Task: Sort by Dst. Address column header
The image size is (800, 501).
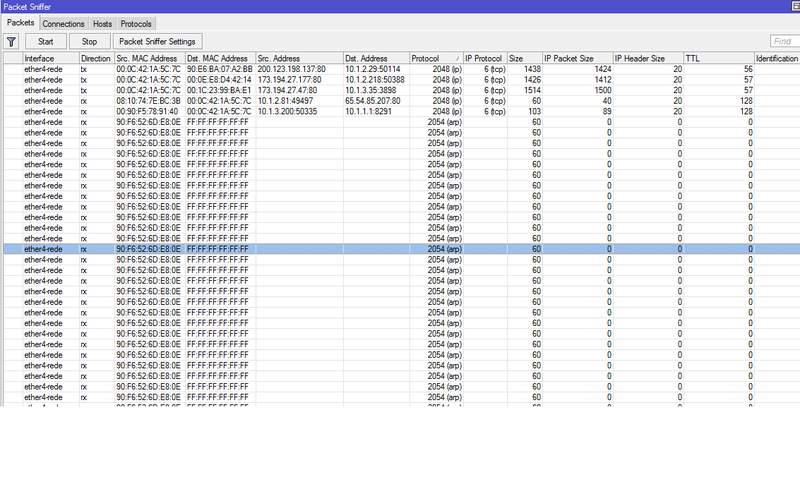Action: pyautogui.click(x=377, y=58)
